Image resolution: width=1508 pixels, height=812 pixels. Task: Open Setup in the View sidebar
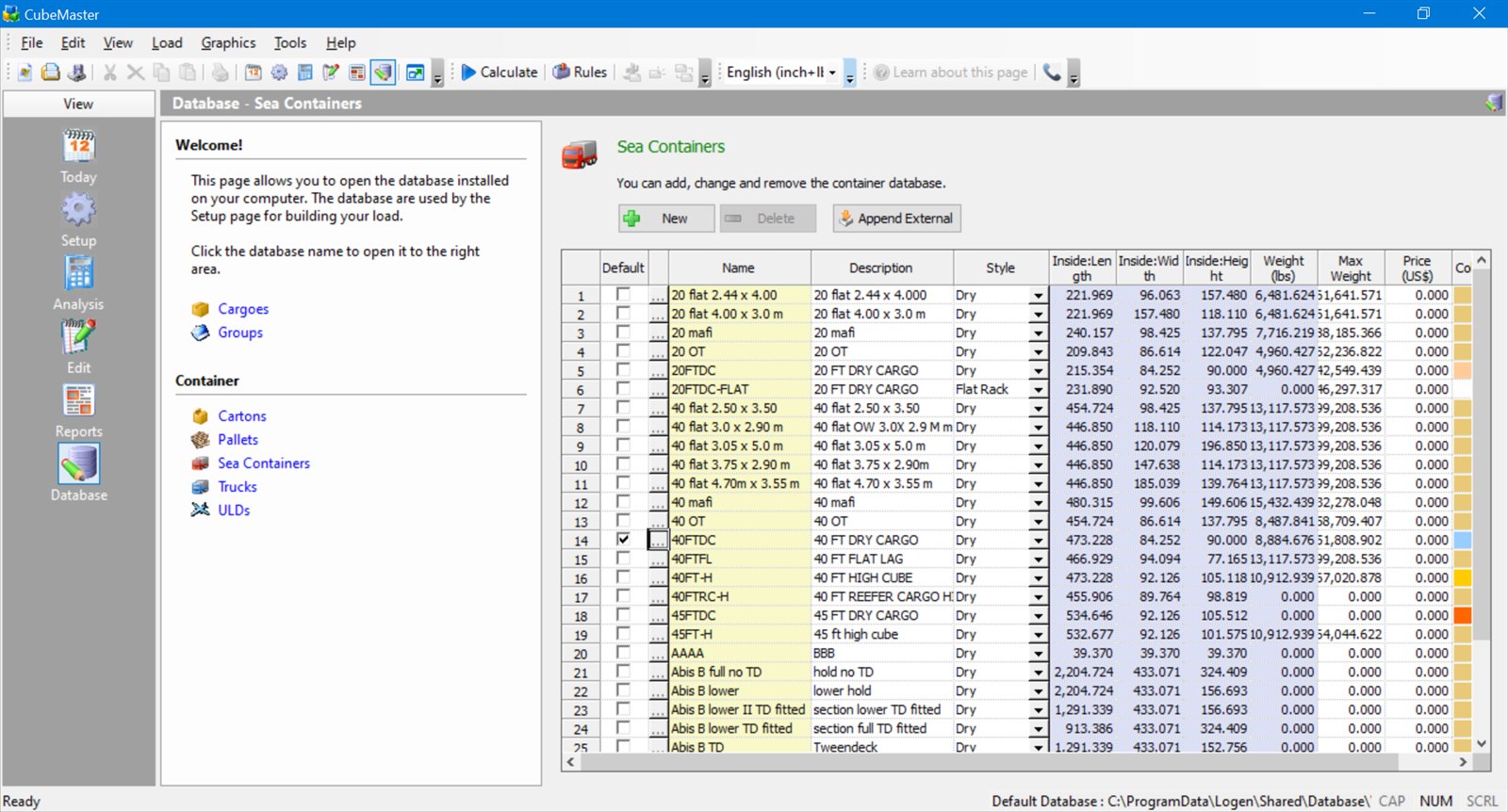point(79,221)
